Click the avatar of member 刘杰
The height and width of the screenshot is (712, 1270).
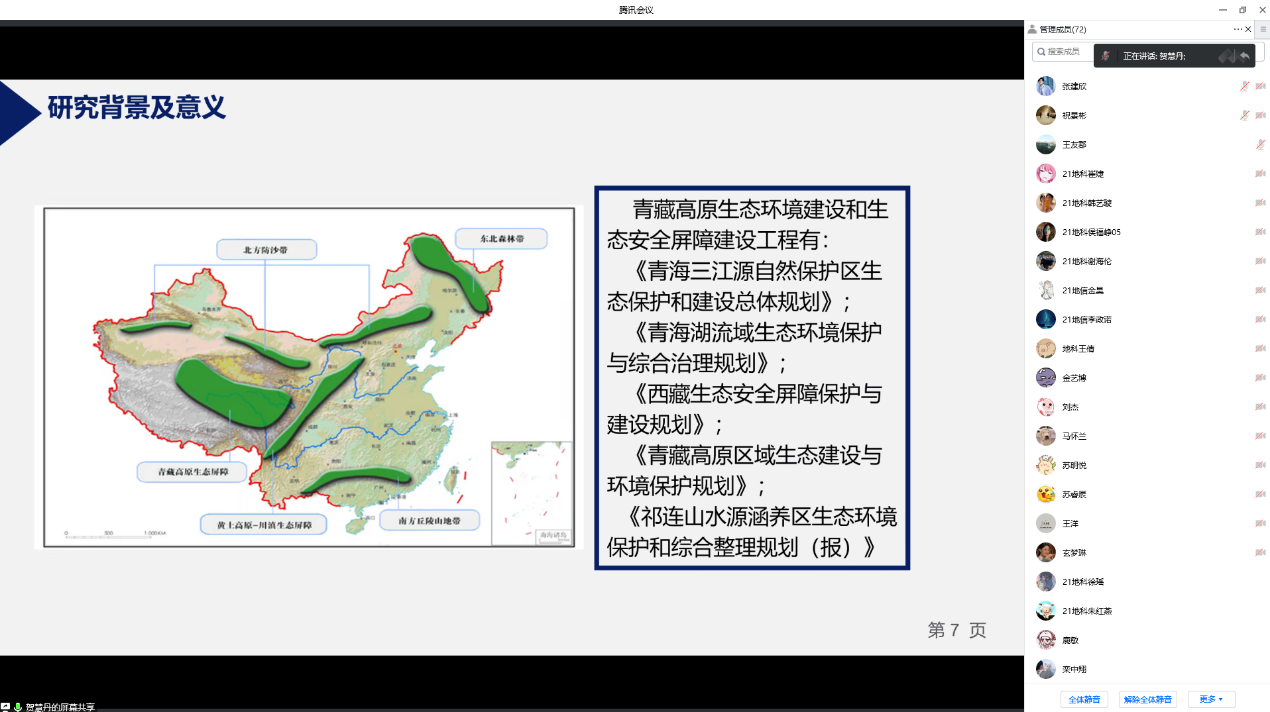[1046, 407]
